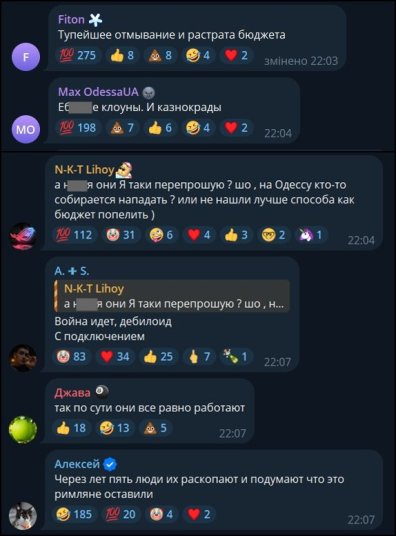Click the heart reaction showing 34
This screenshot has width=396, height=536.
(x=115, y=357)
